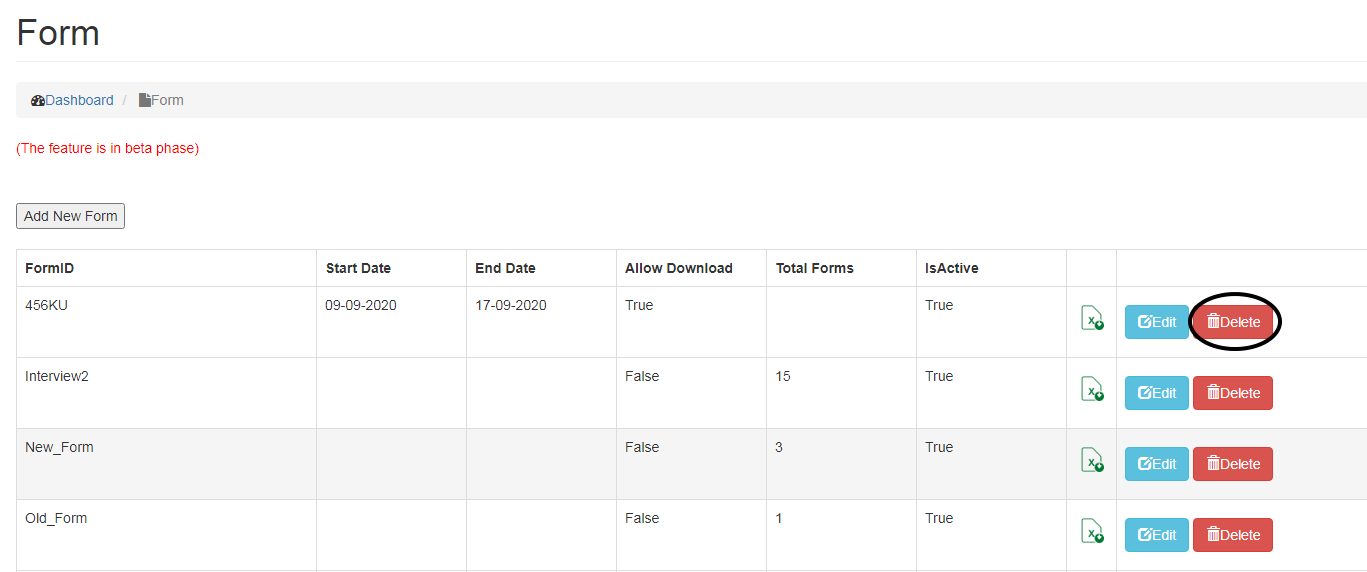Click Excel export icon for New_Form row

(x=1092, y=460)
